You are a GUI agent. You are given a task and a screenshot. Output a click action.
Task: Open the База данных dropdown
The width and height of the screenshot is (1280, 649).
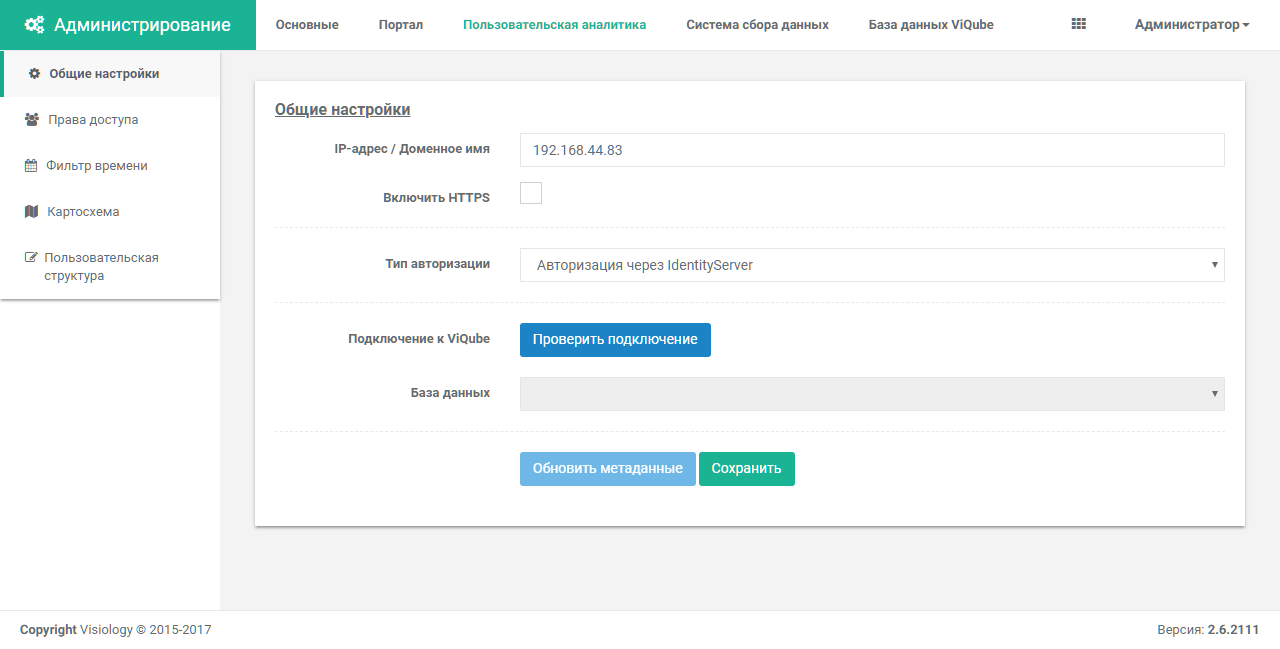[872, 394]
